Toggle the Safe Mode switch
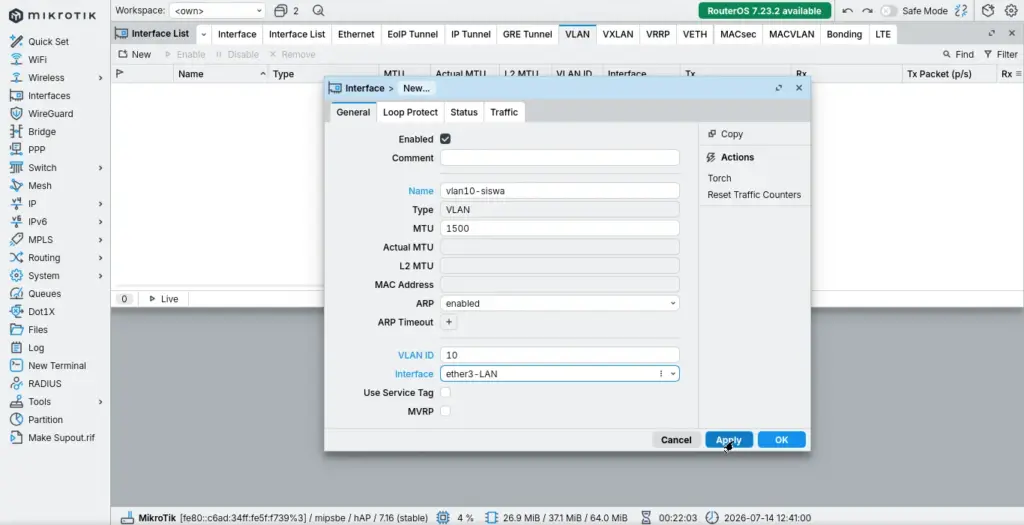The height and width of the screenshot is (525, 1024). coord(888,10)
